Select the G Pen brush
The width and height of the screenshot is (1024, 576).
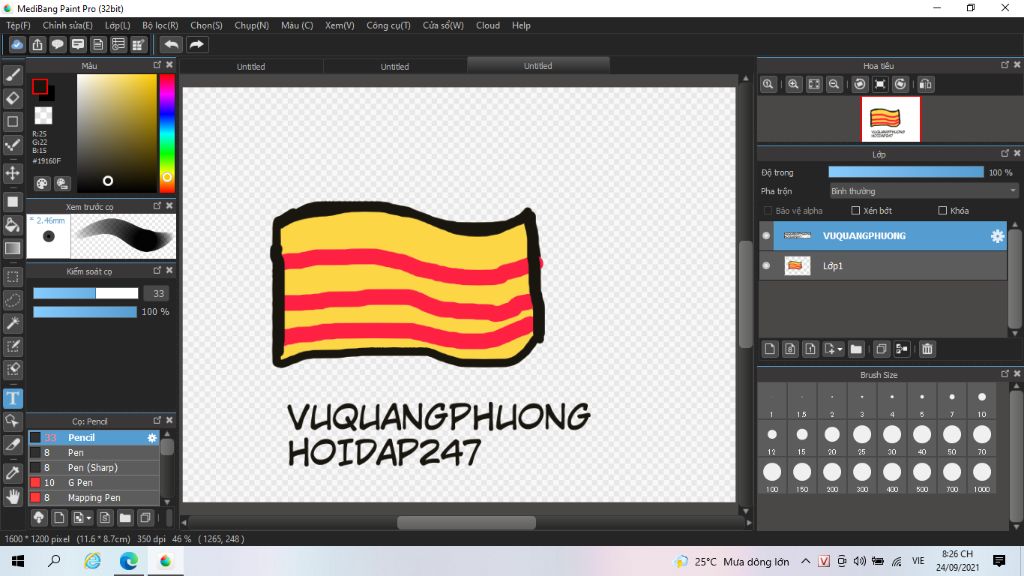click(x=93, y=483)
